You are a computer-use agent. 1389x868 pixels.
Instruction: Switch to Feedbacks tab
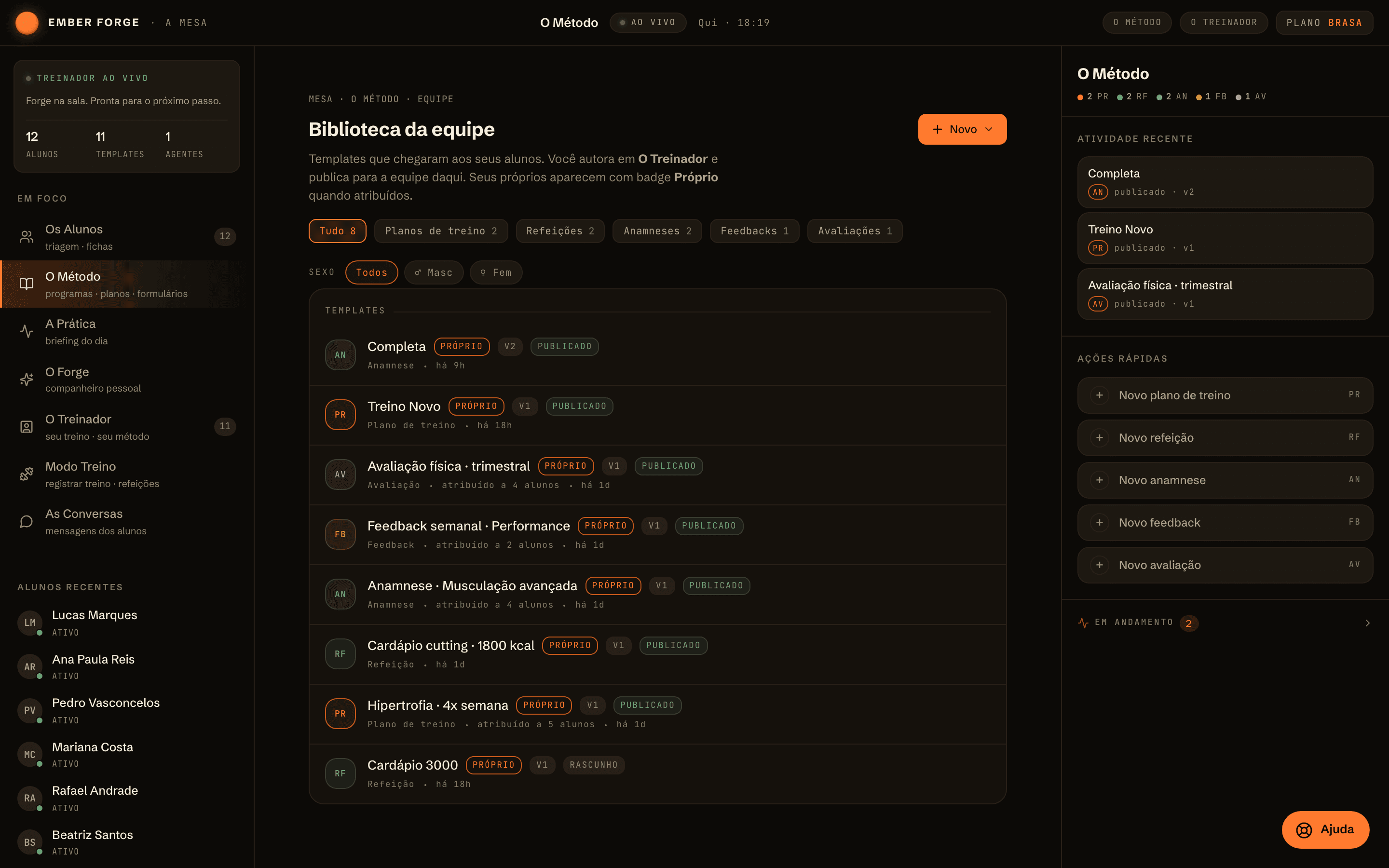(x=754, y=231)
